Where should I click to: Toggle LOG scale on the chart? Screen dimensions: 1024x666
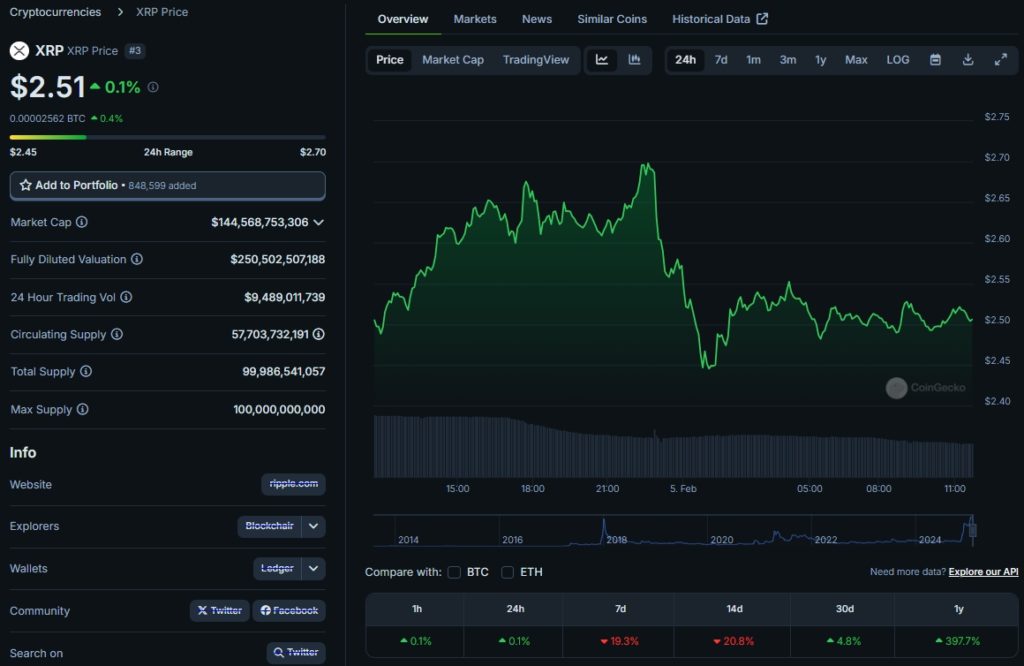pos(897,60)
